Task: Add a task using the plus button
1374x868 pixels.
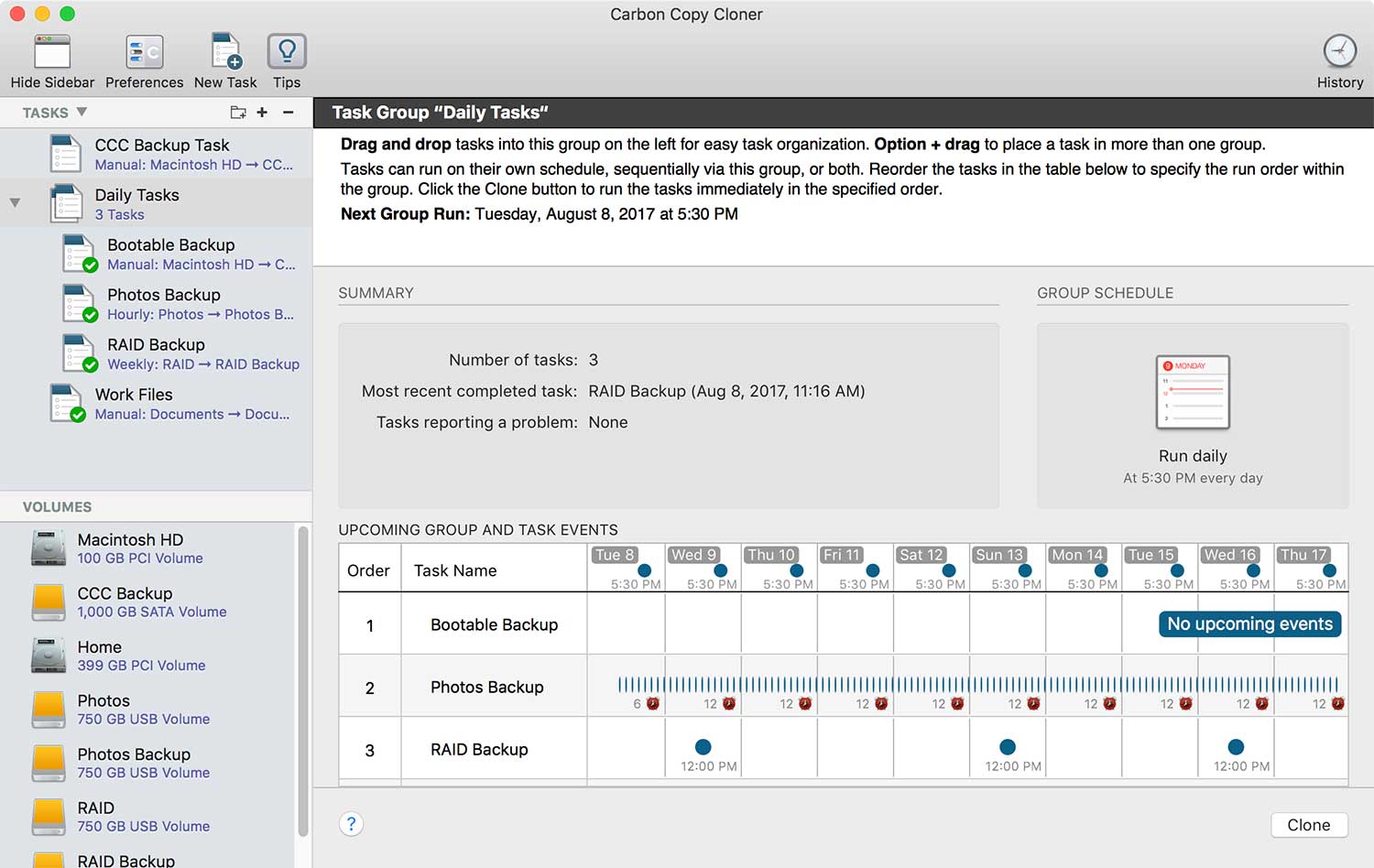Action: pyautogui.click(x=262, y=112)
